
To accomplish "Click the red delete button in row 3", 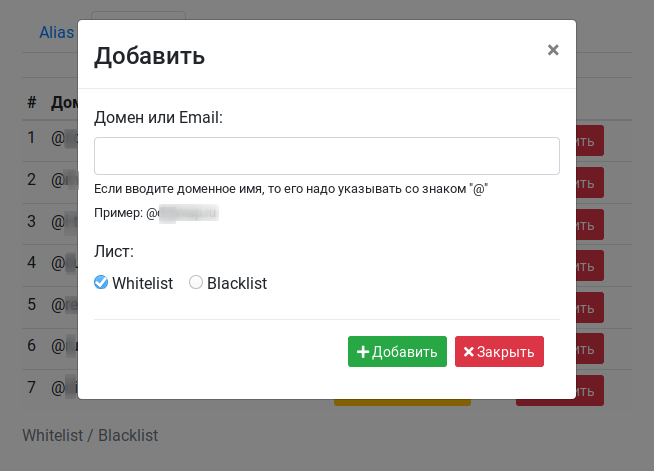I will click(x=590, y=224).
